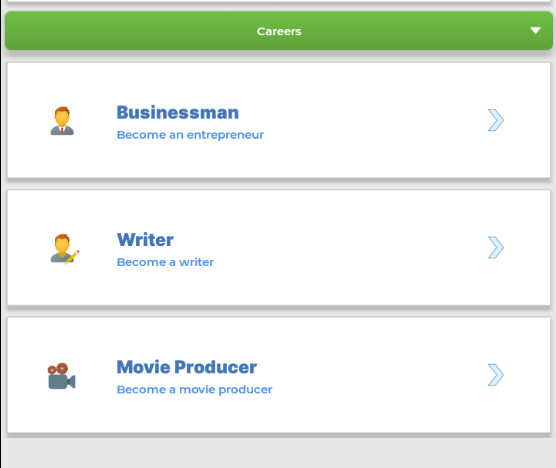This screenshot has width=556, height=468.
Task: Toggle the green Careers section header bar
Action: tap(279, 31)
